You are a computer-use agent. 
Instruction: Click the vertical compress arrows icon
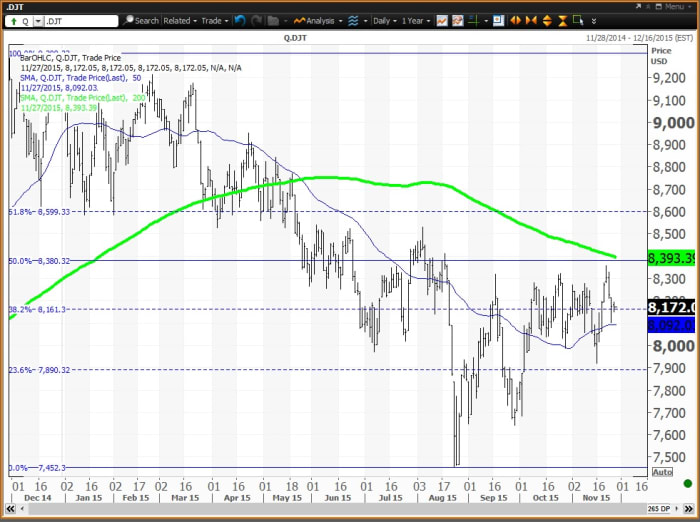(x=562, y=20)
